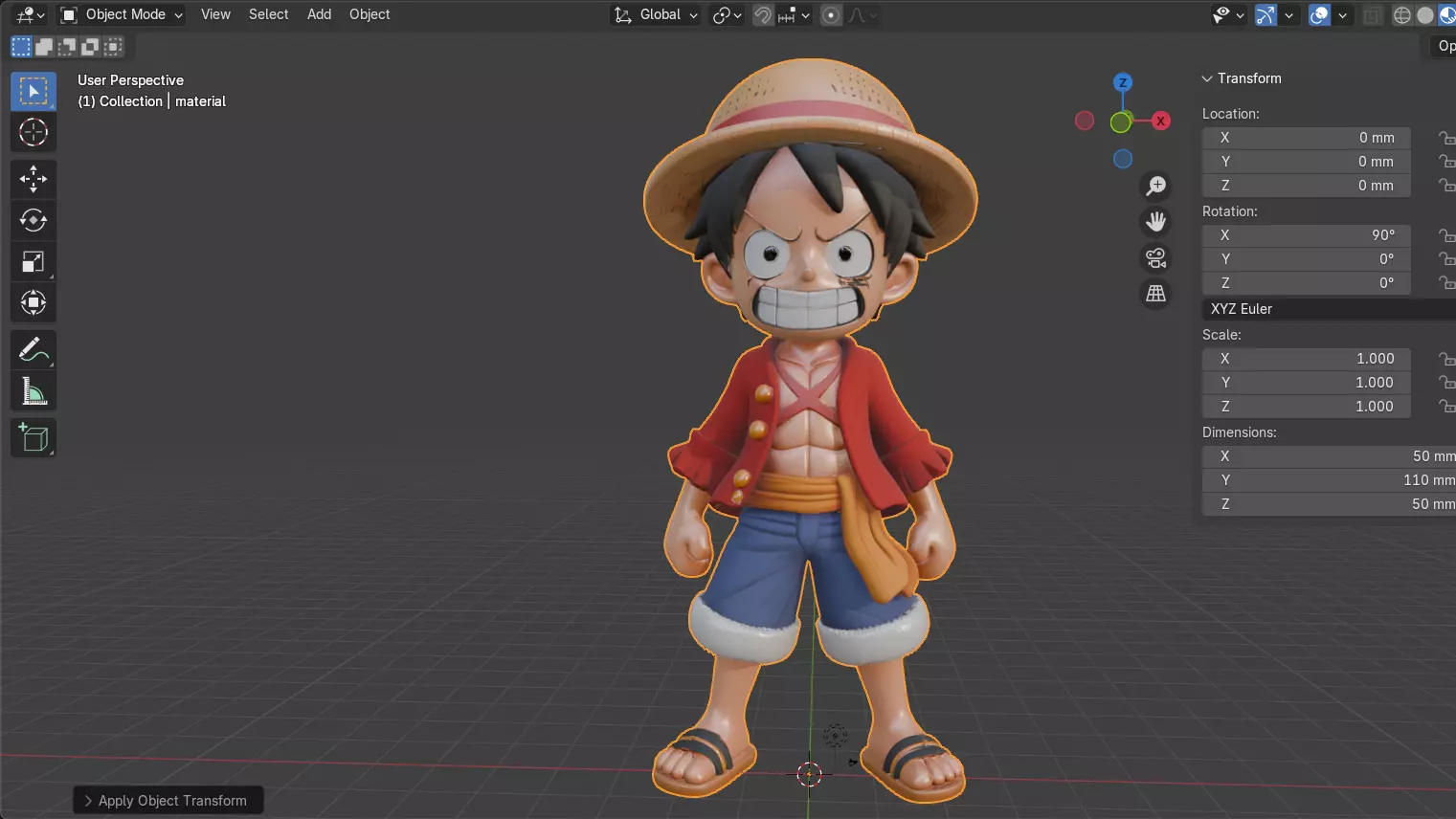Screen dimensions: 1456x819
Task: Set selection mode to intersect
Action: pos(113,46)
